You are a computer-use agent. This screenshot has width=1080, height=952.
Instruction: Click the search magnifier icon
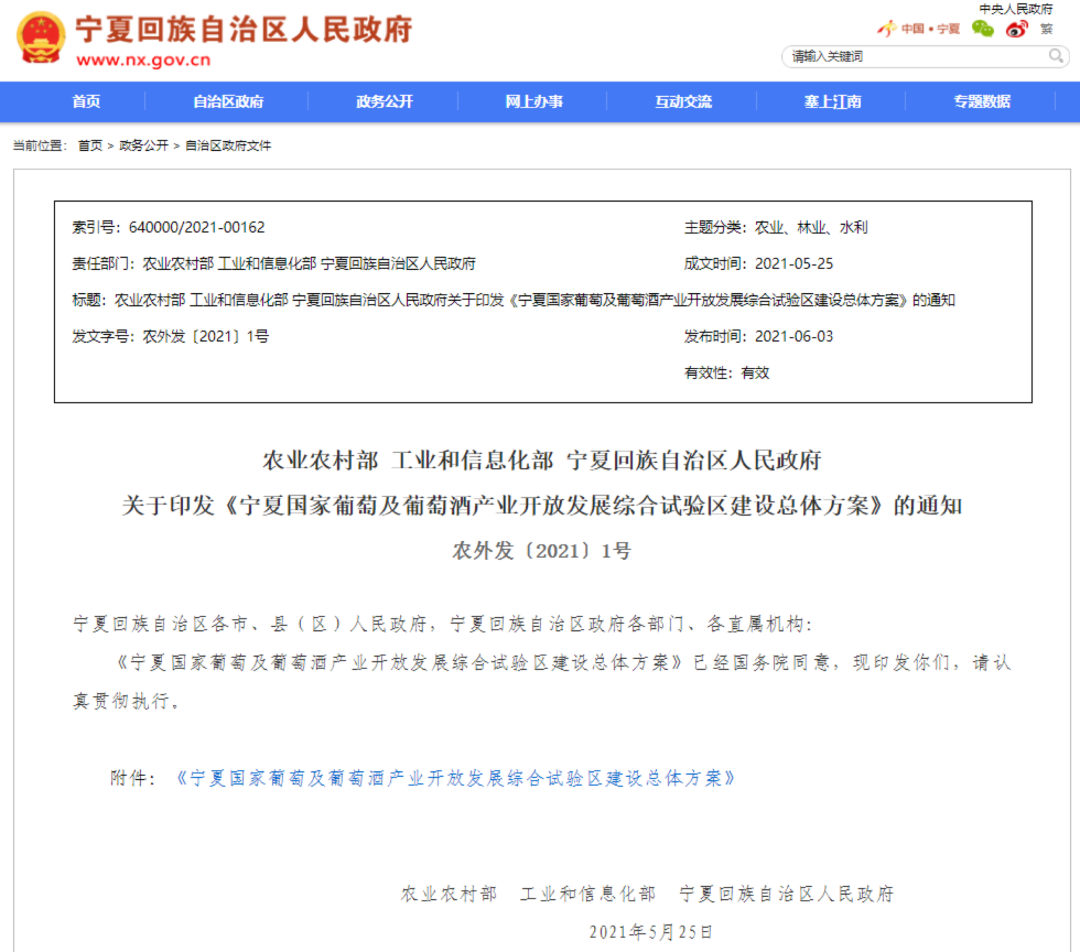(x=1056, y=56)
